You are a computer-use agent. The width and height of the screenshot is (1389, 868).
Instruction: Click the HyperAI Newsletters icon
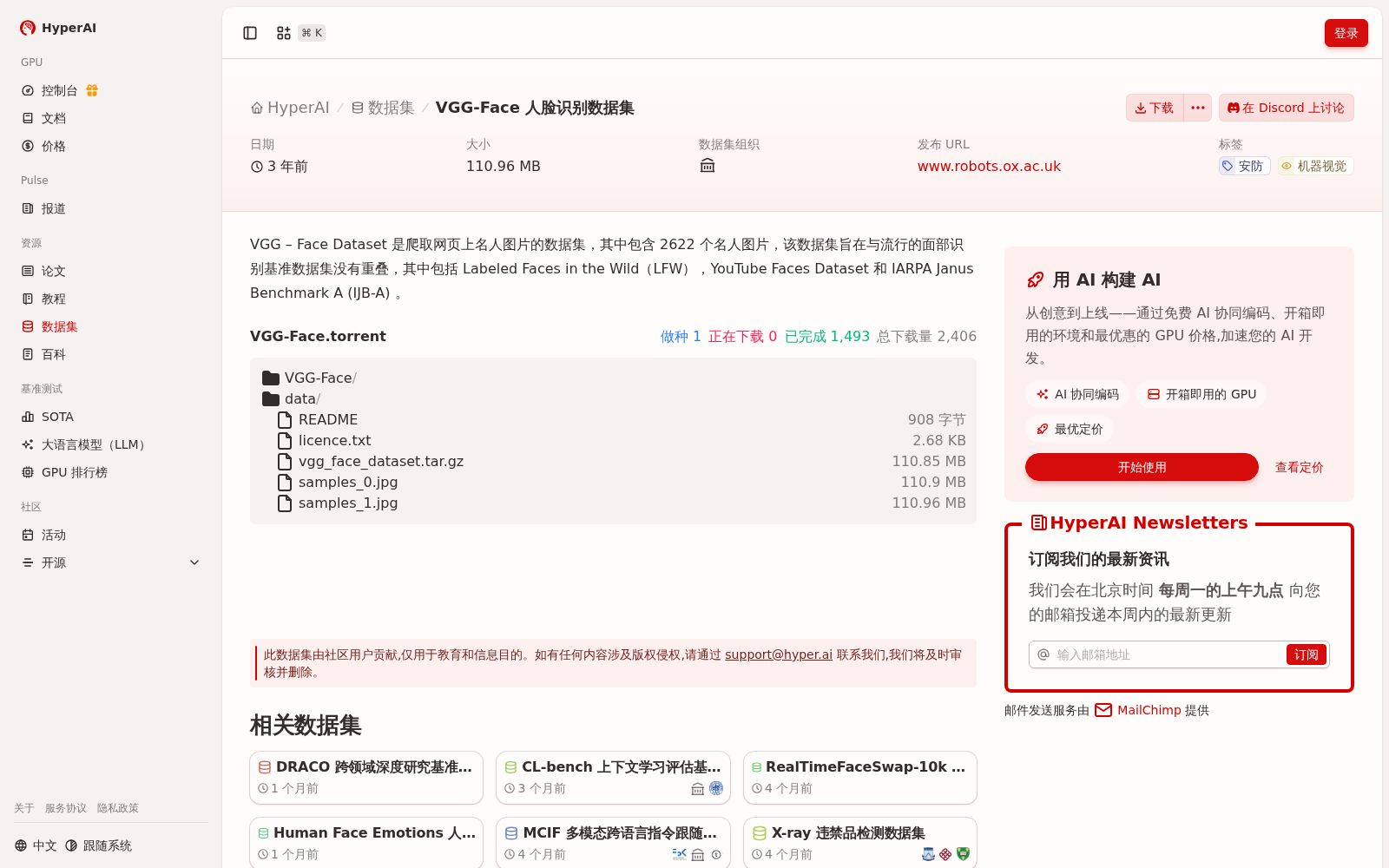pyautogui.click(x=1038, y=523)
